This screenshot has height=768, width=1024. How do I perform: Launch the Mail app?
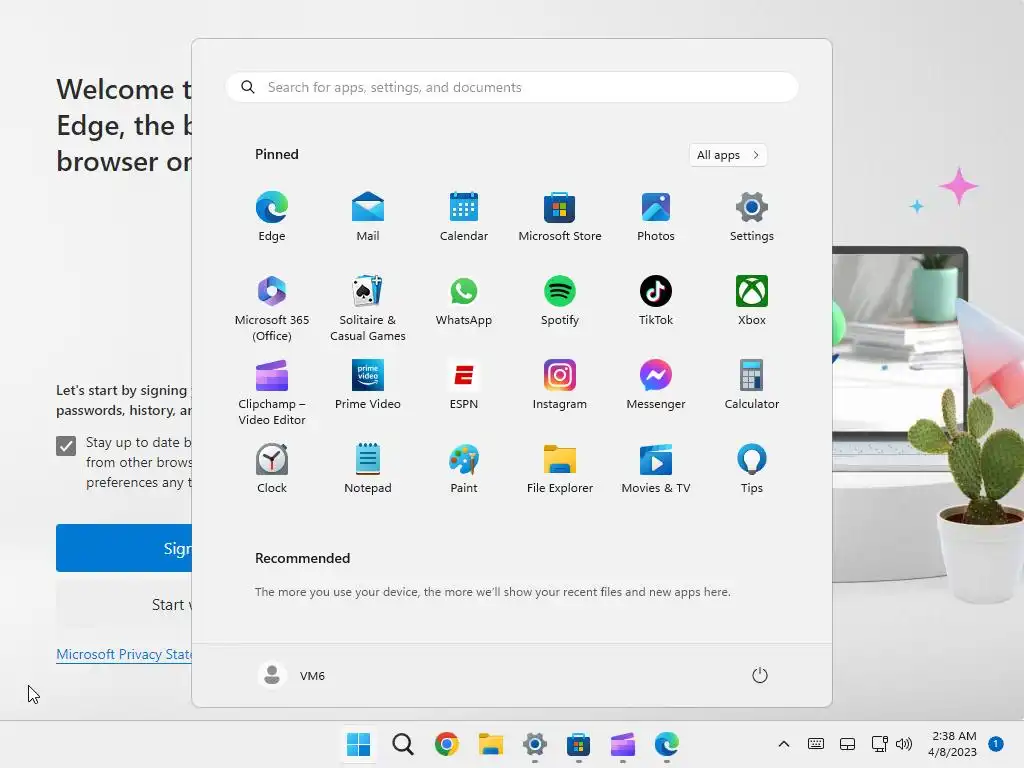pos(368,217)
